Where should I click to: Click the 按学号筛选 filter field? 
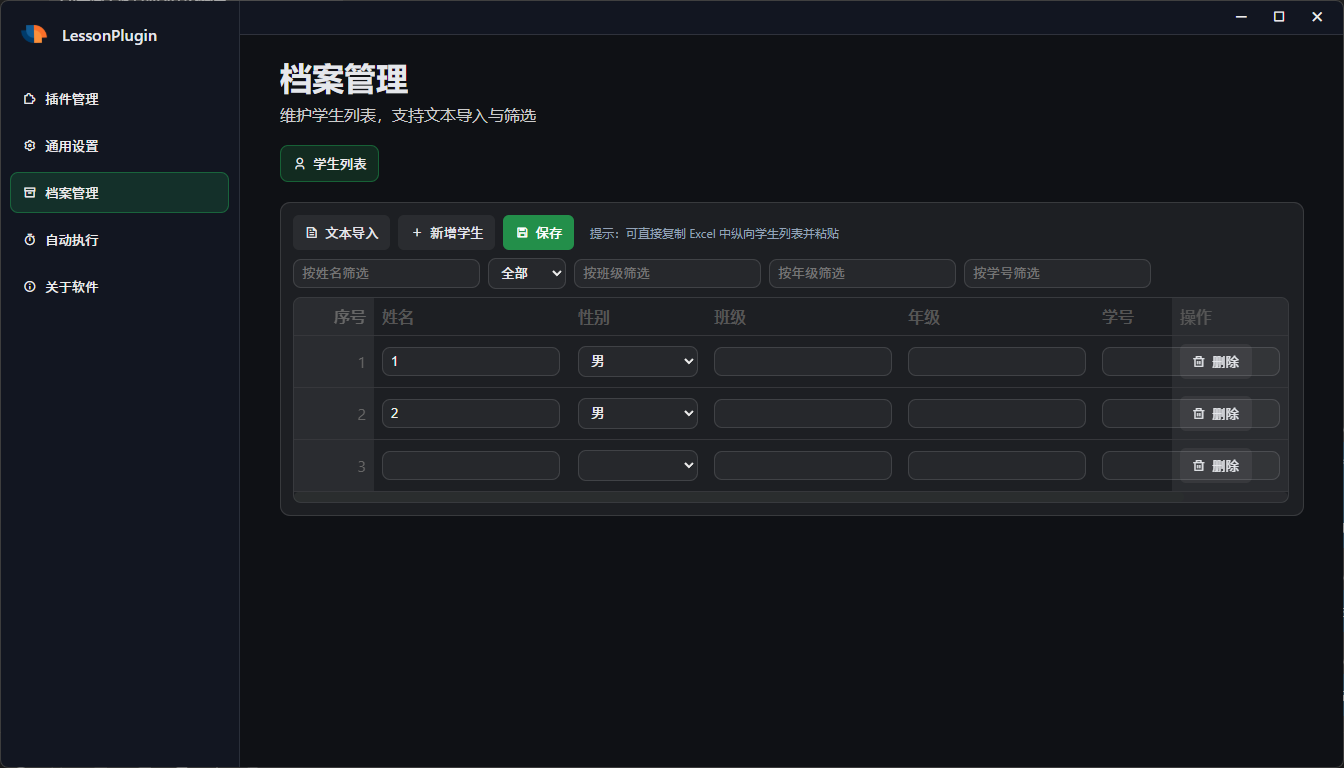(x=1057, y=273)
